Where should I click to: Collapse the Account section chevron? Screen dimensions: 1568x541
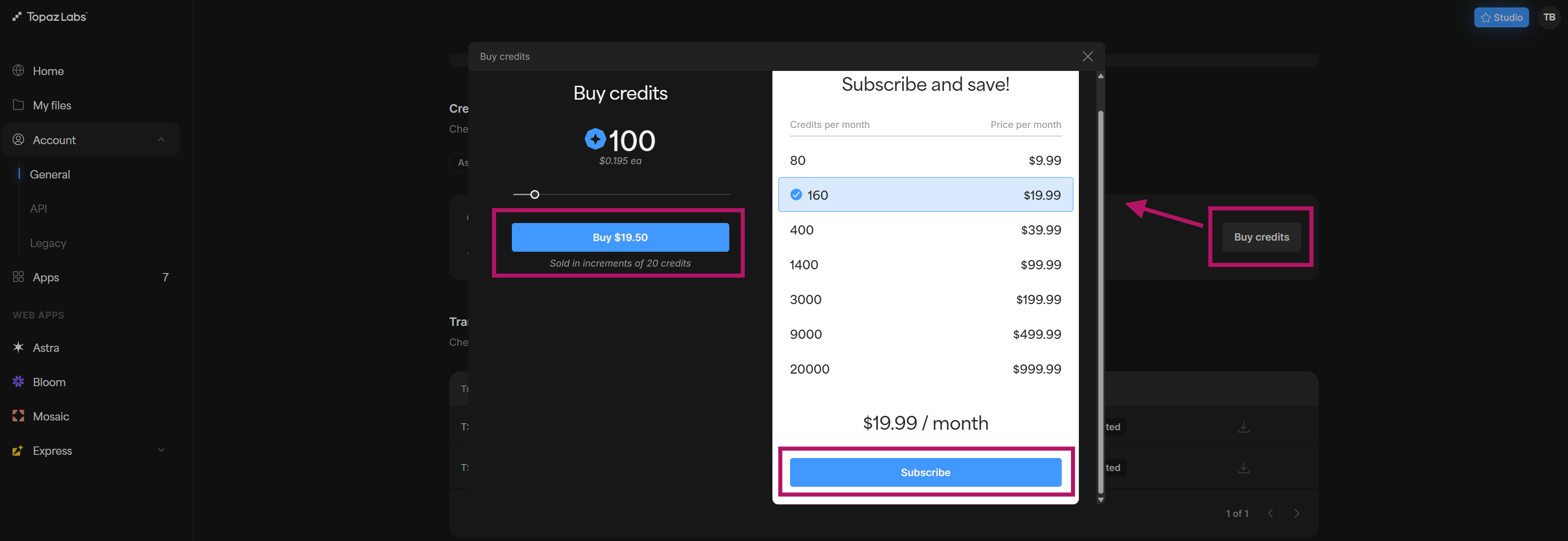coord(161,140)
